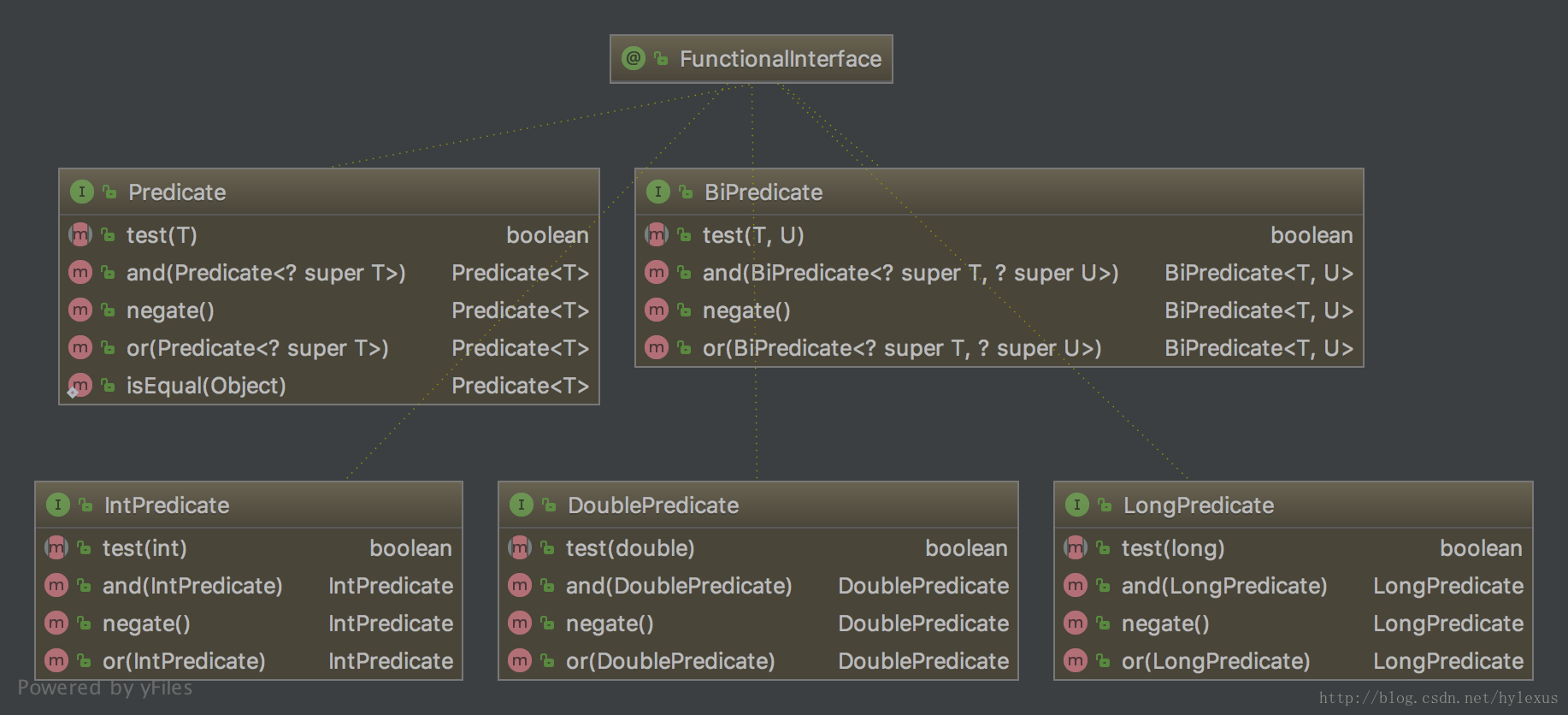Click the method icon of test(T, U)
The image size is (1568, 715).
point(656,234)
